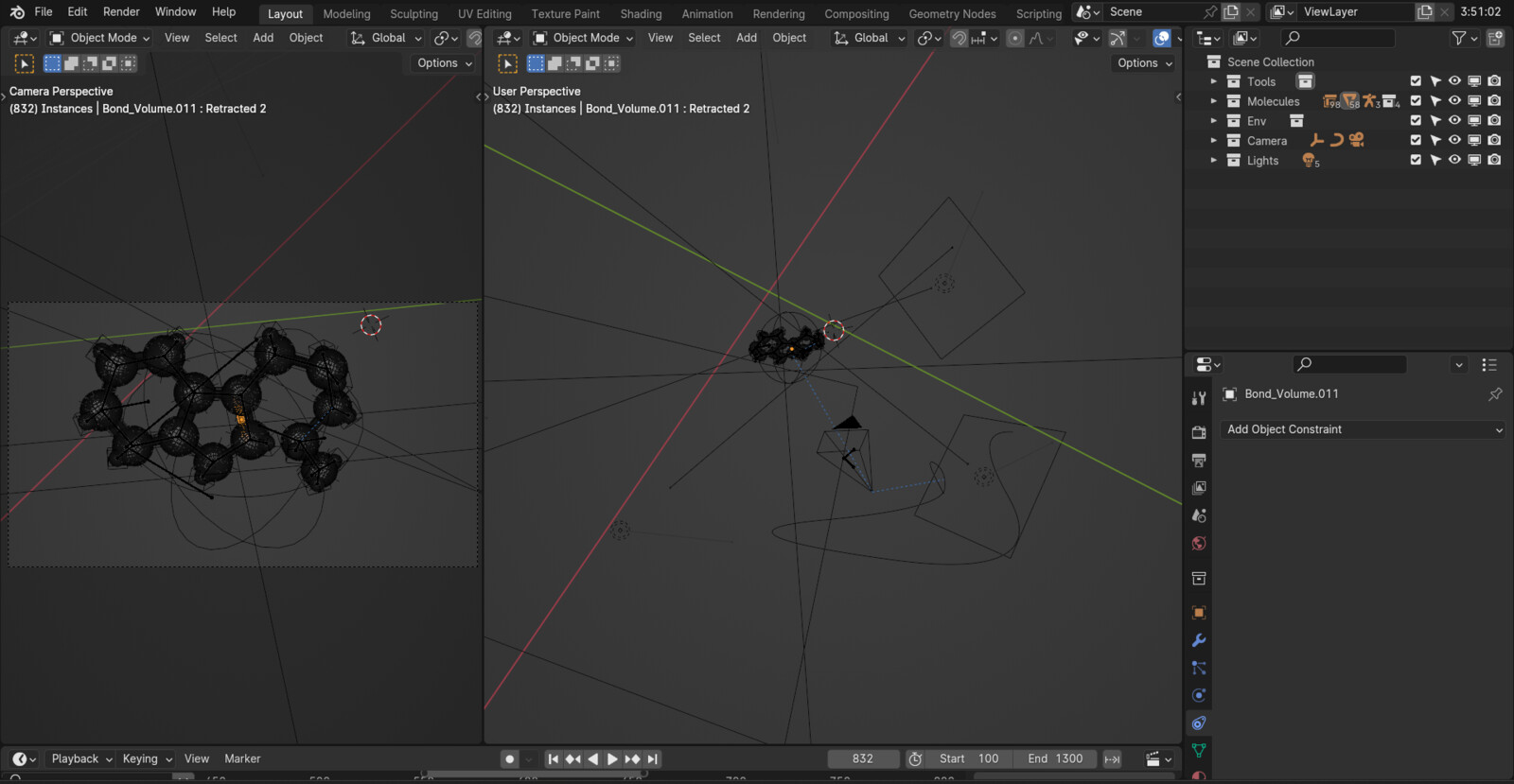Open the Window menu
Screen dimensions: 1514x784
pyautogui.click(x=175, y=12)
